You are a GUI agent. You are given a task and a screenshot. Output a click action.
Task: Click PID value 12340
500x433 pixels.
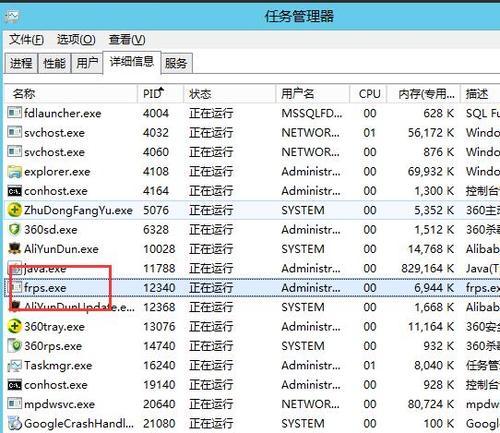click(x=159, y=288)
